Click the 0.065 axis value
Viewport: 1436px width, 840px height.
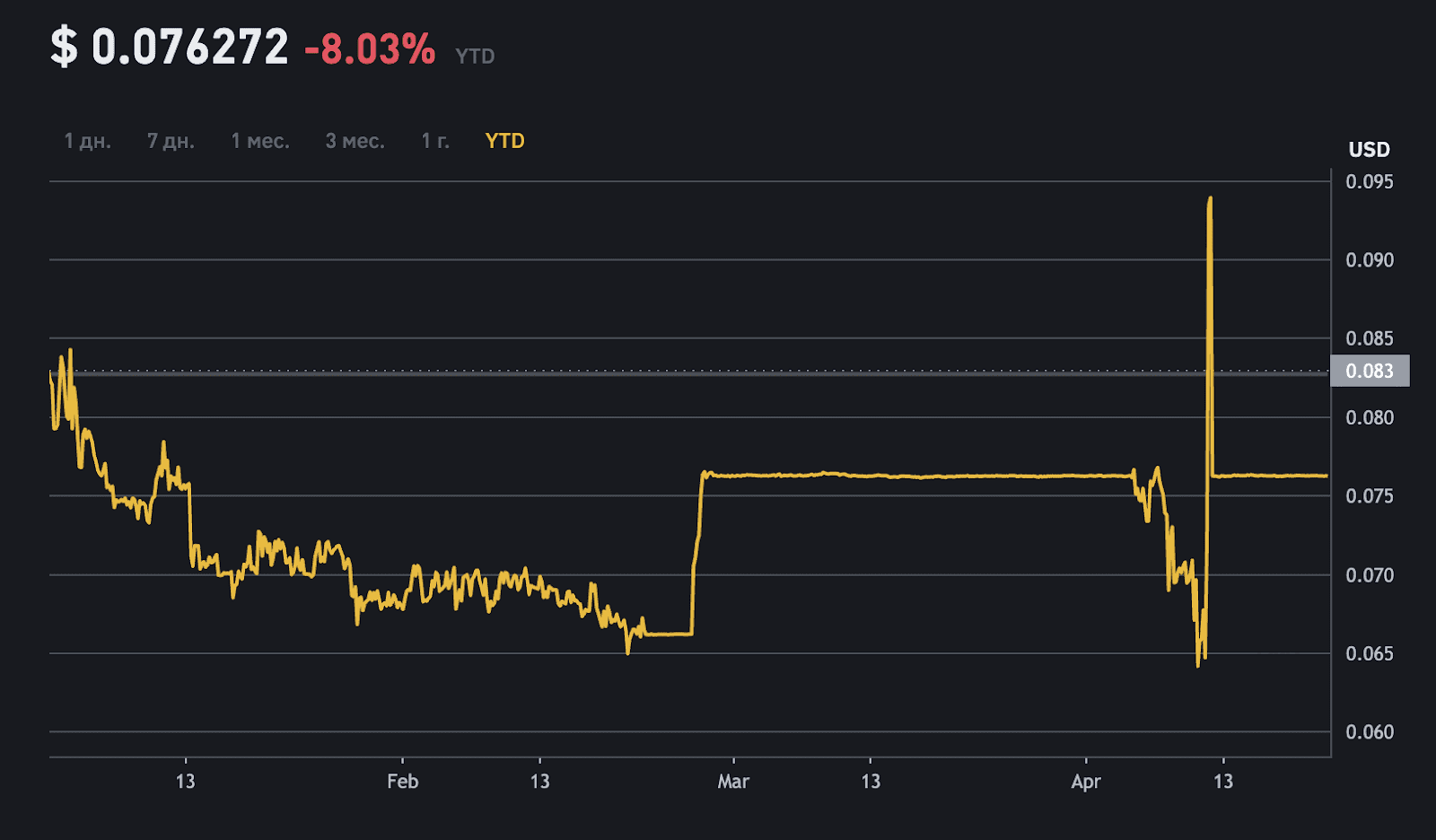[1370, 653]
